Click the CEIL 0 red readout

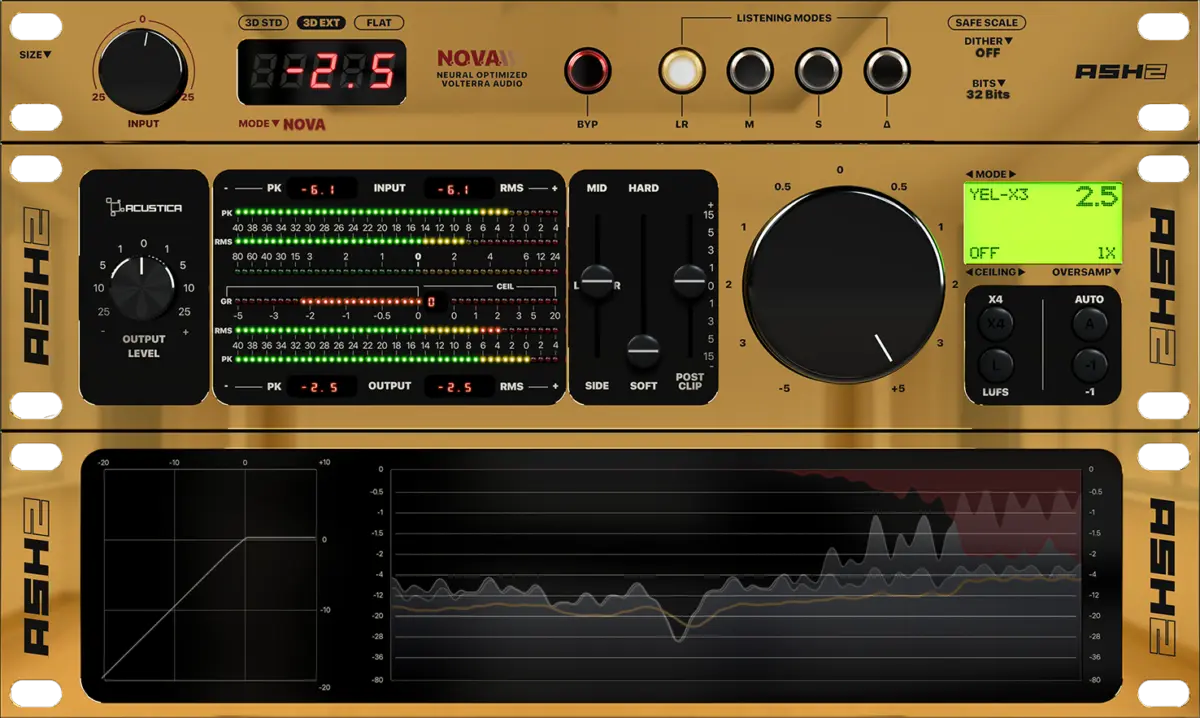[431, 301]
